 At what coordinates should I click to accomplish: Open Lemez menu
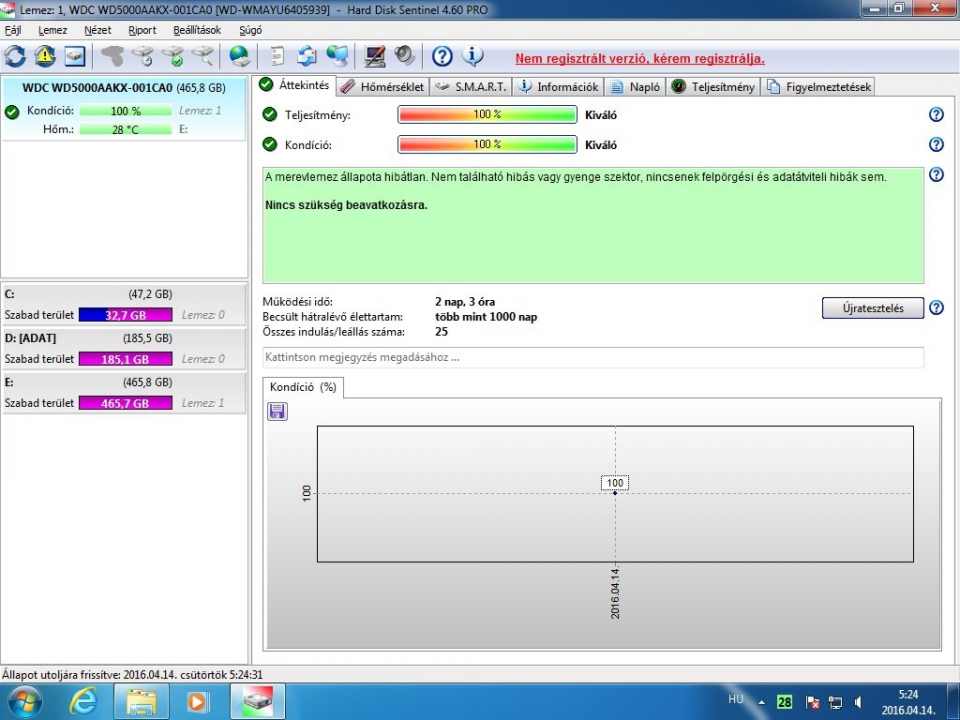(x=53, y=30)
